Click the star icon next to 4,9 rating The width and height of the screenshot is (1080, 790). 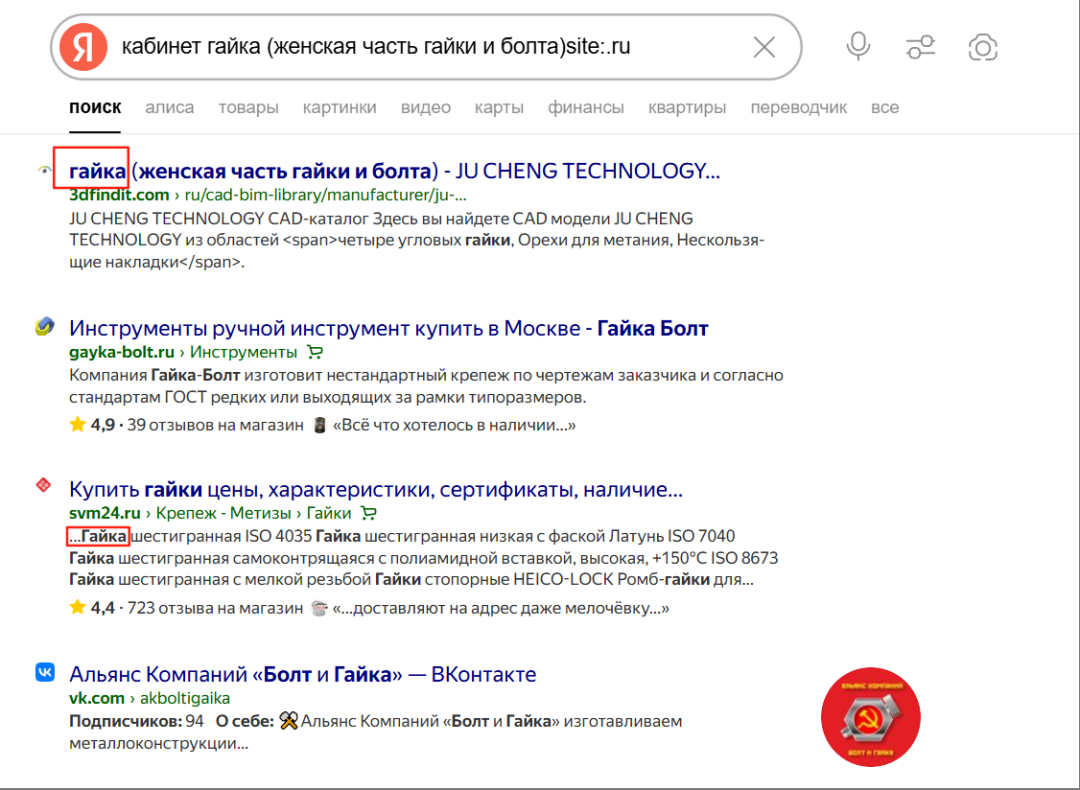tap(78, 424)
